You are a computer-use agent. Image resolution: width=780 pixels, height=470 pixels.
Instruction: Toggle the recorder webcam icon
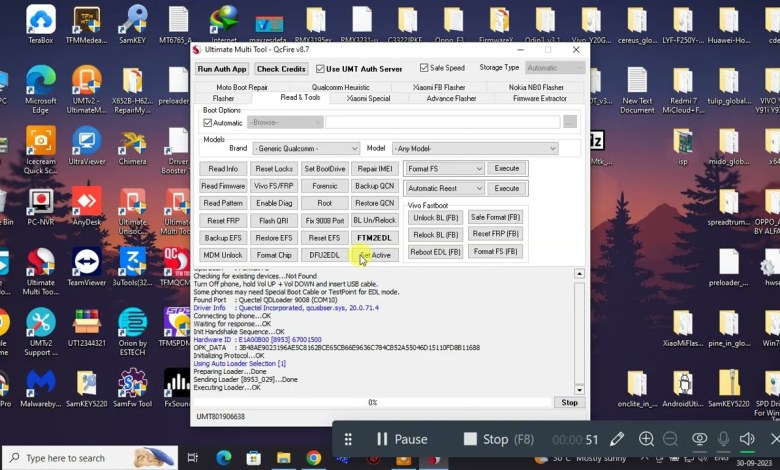coord(699,439)
